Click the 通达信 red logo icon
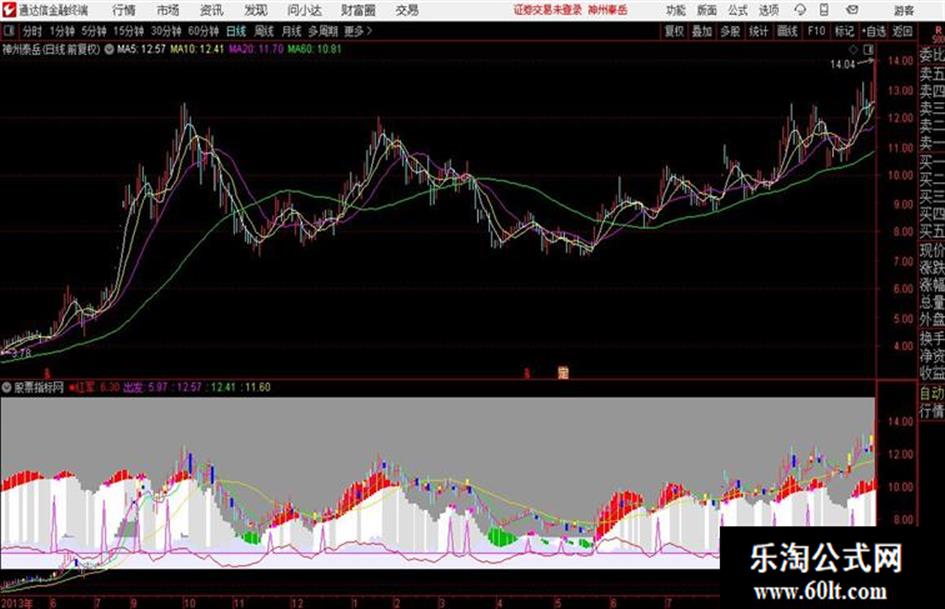945x609 pixels. [x=9, y=10]
